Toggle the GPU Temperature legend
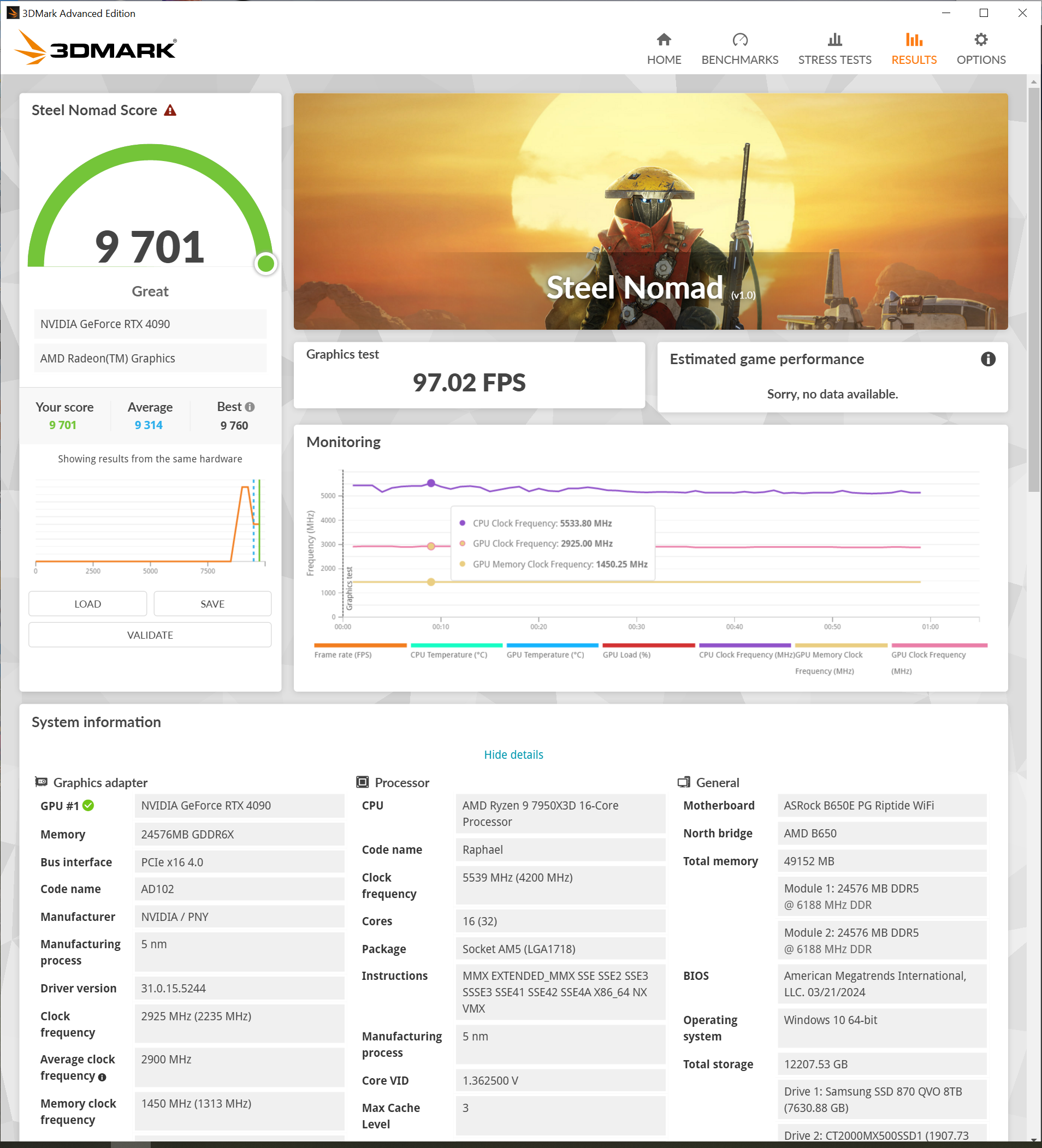The width and height of the screenshot is (1042, 1148). (545, 655)
